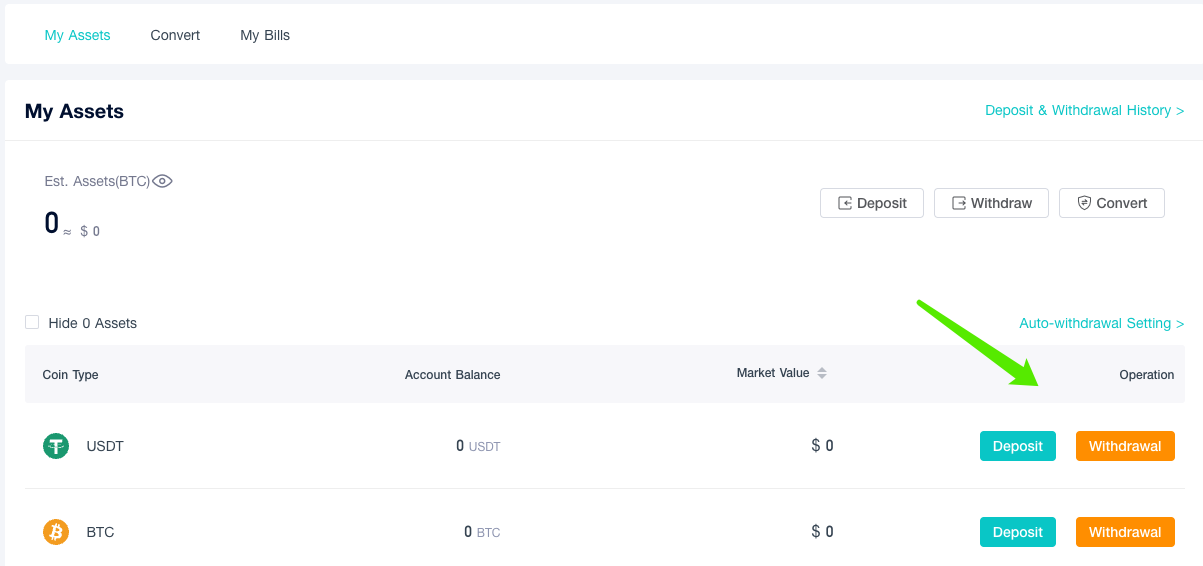Click the orange Withdrawal button for BTC
The height and width of the screenshot is (566, 1203).
(1125, 532)
